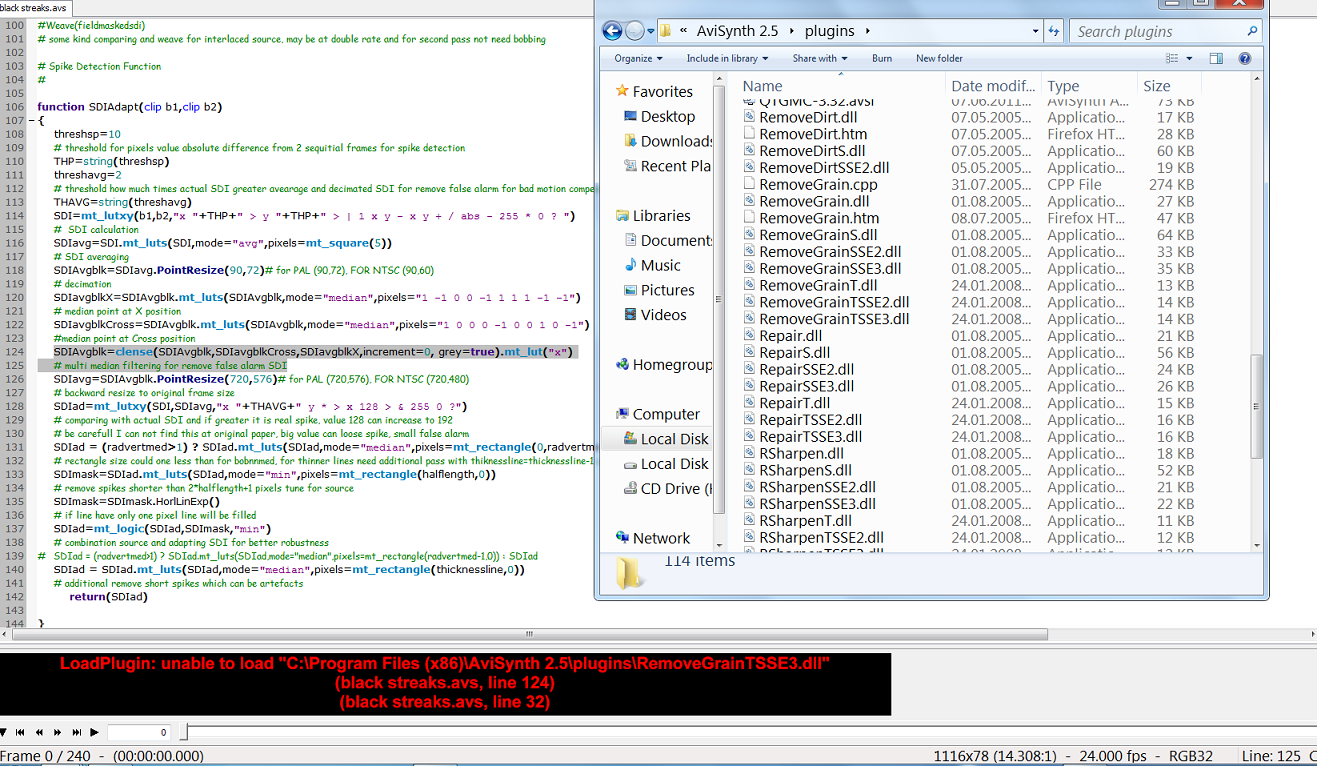This screenshot has height=766, width=1317.
Task: Click the frame number input box
Action: 139,733
